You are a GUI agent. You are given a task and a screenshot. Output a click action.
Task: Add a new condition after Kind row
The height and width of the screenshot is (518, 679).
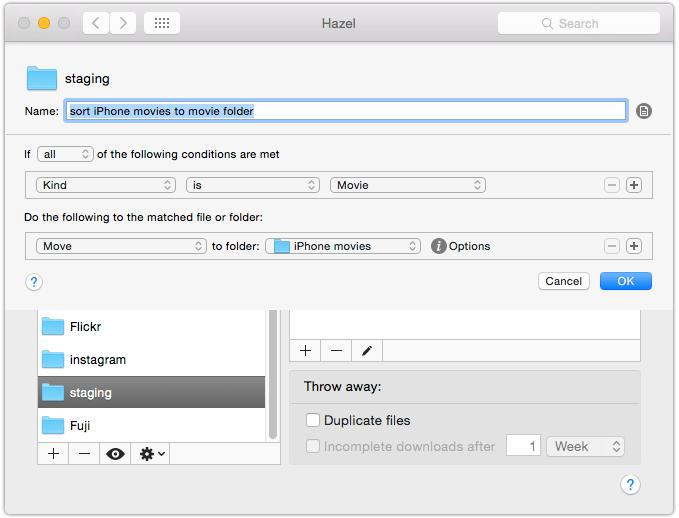click(x=634, y=185)
